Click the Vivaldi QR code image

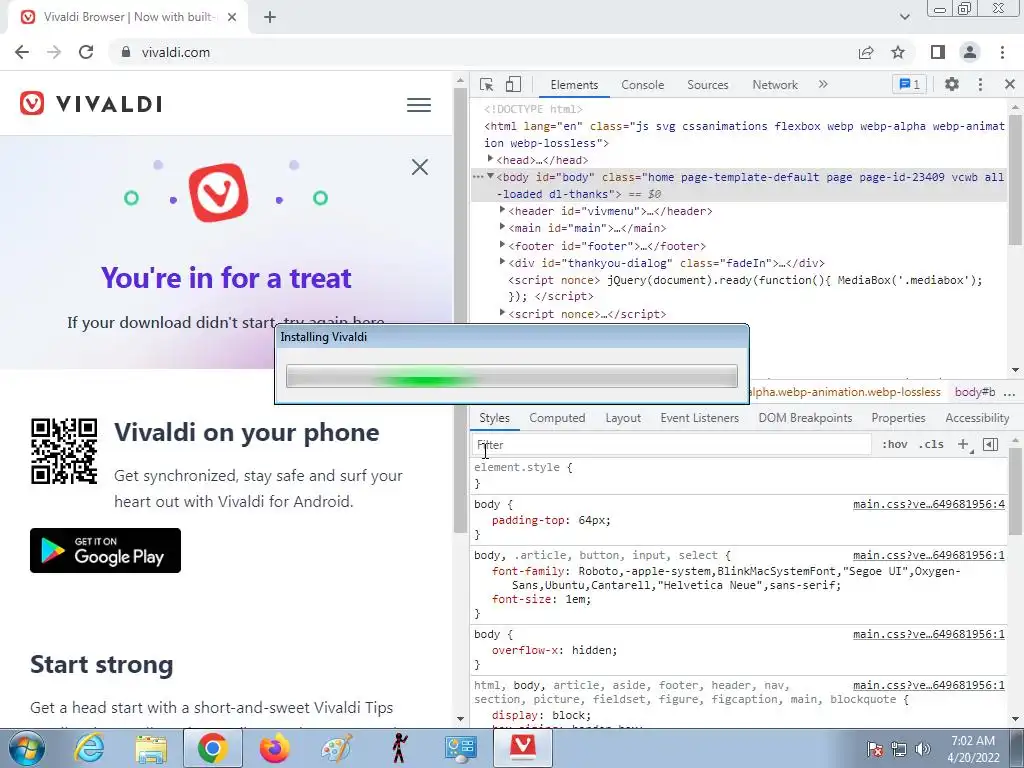click(x=64, y=451)
